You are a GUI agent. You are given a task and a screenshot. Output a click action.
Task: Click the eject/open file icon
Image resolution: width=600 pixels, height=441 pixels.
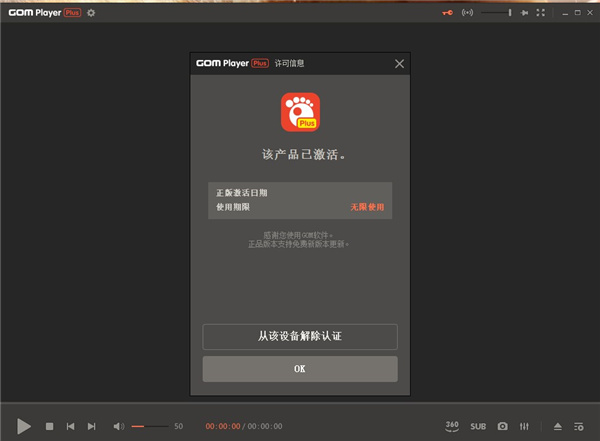[x=558, y=426]
